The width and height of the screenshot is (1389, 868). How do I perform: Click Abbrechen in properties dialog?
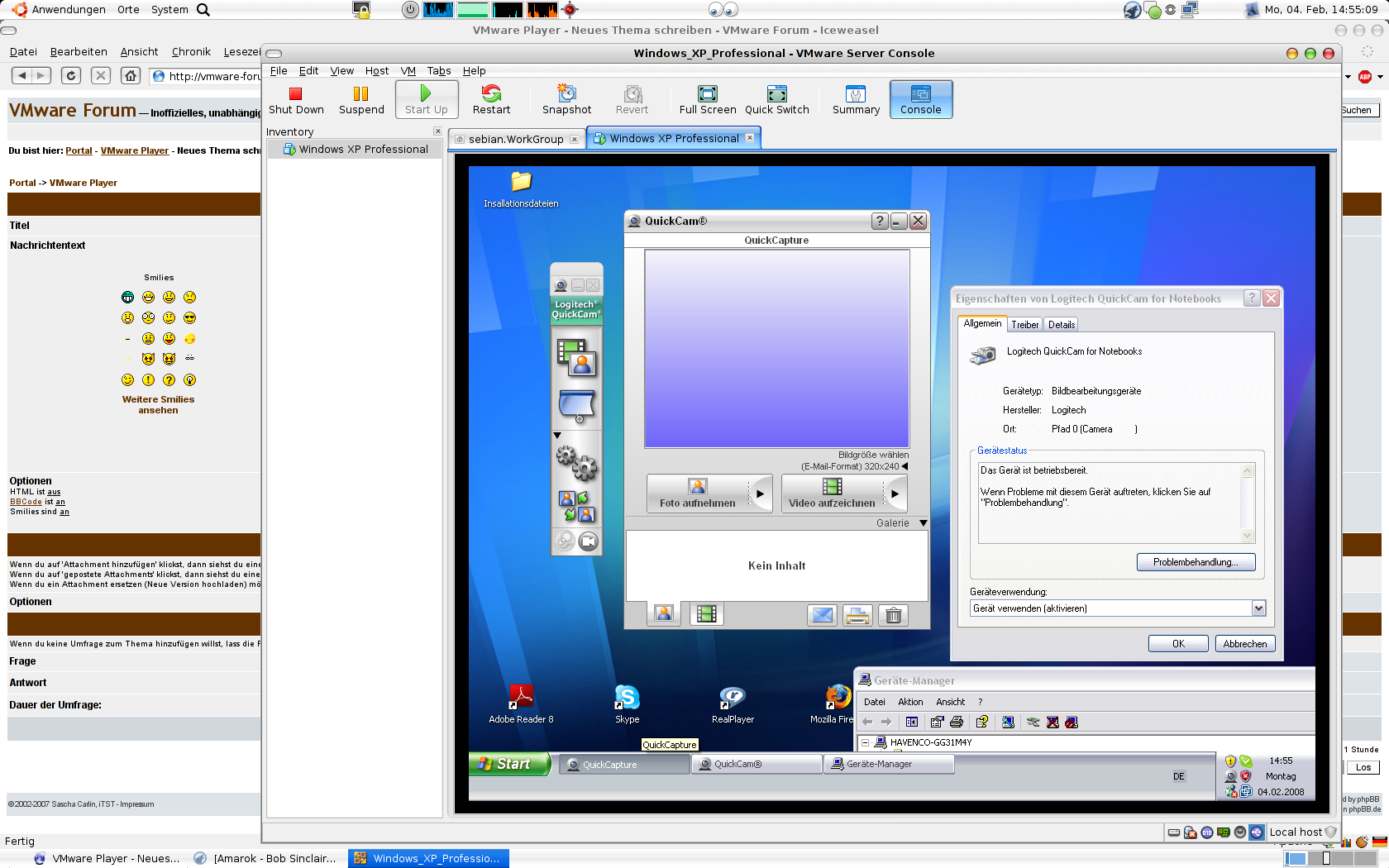[x=1245, y=644]
